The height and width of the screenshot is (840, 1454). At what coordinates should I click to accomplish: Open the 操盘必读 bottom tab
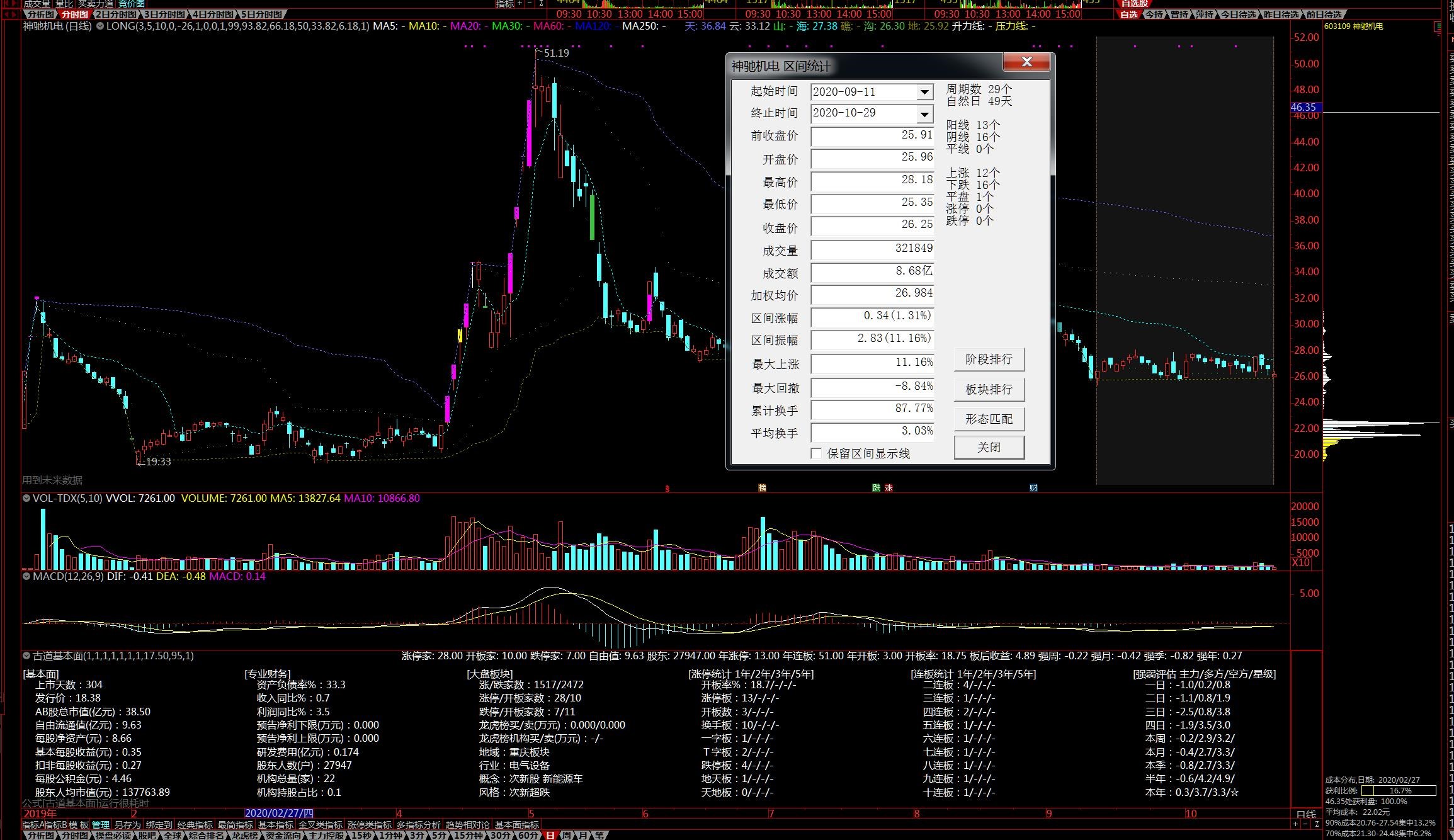(113, 835)
